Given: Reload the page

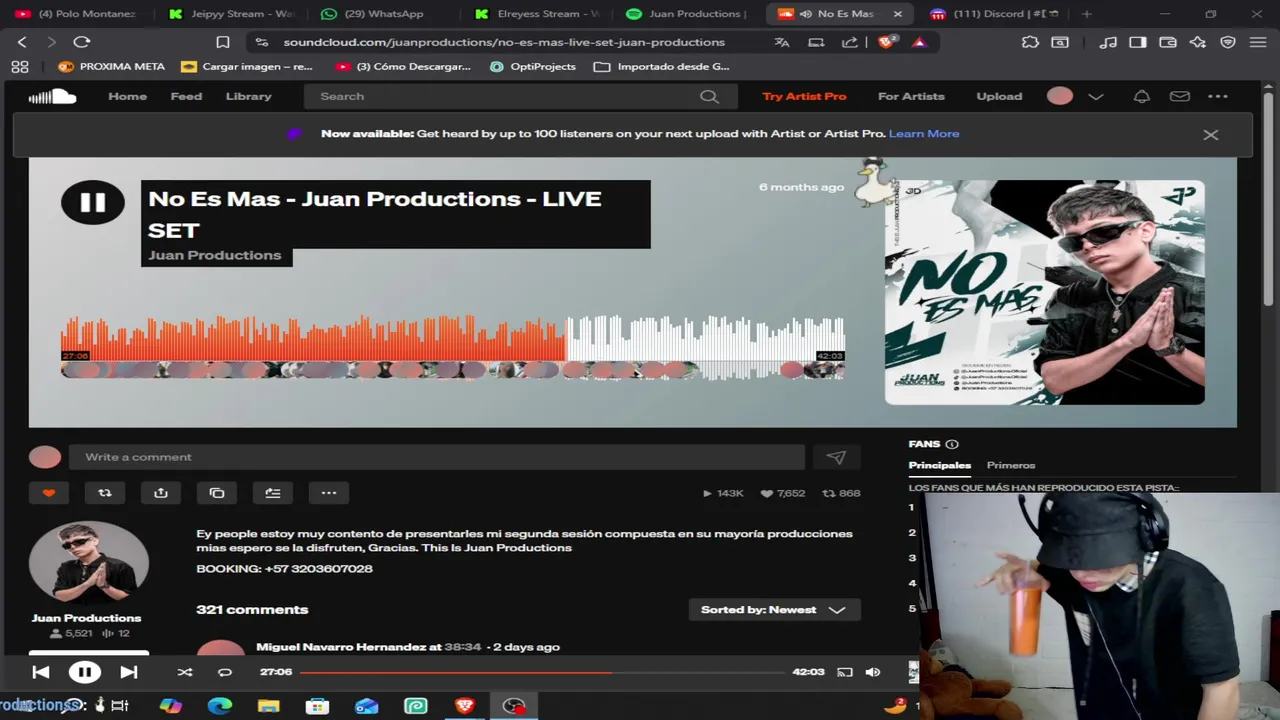Looking at the screenshot, I should 82,42.
